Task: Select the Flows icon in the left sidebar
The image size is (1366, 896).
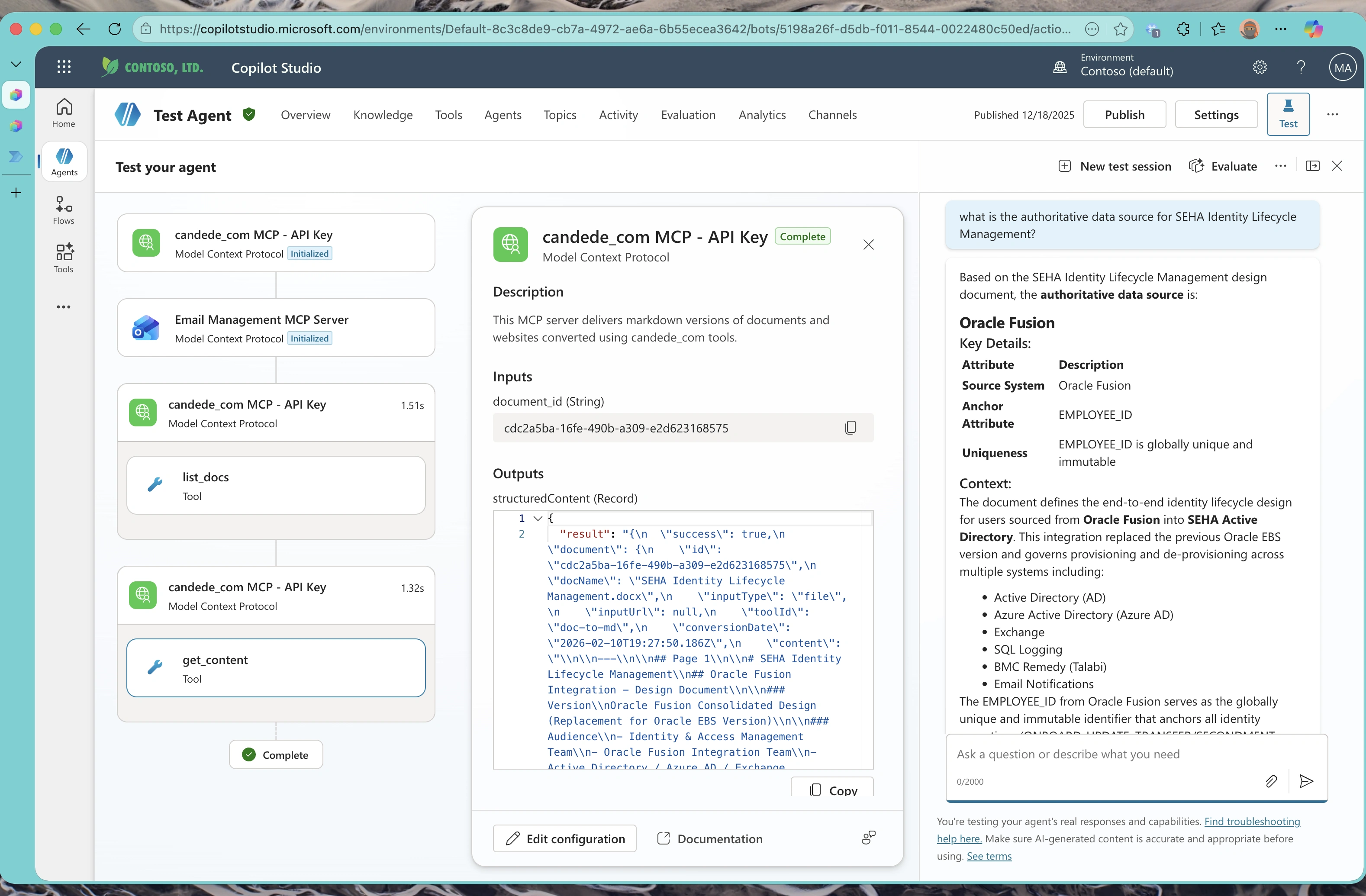Action: 63,209
